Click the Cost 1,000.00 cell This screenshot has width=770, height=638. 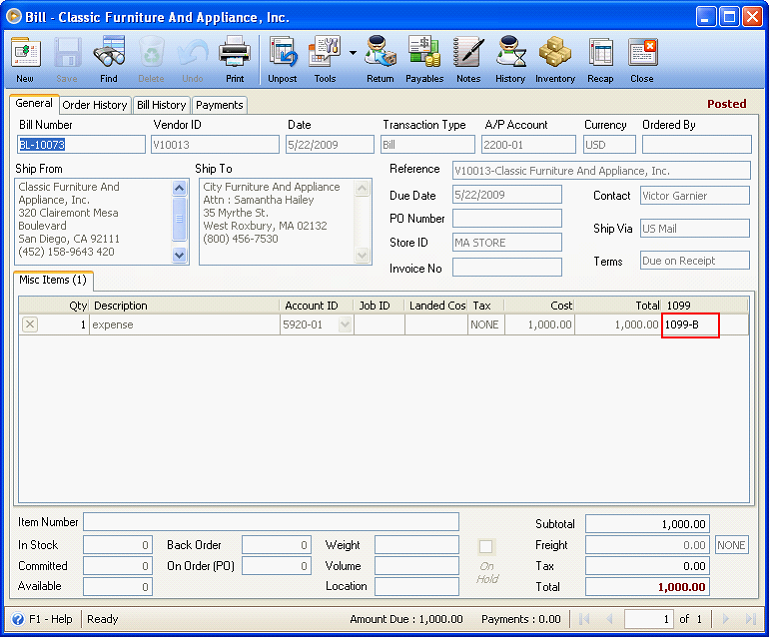click(x=539, y=325)
